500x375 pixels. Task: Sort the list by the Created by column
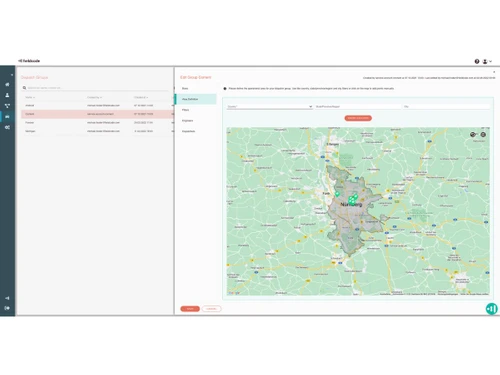coord(94,97)
